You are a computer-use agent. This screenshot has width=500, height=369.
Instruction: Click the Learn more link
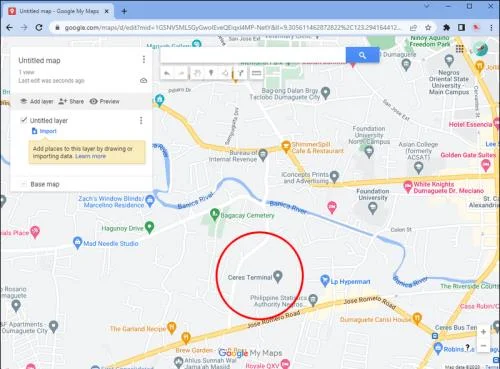(90, 156)
